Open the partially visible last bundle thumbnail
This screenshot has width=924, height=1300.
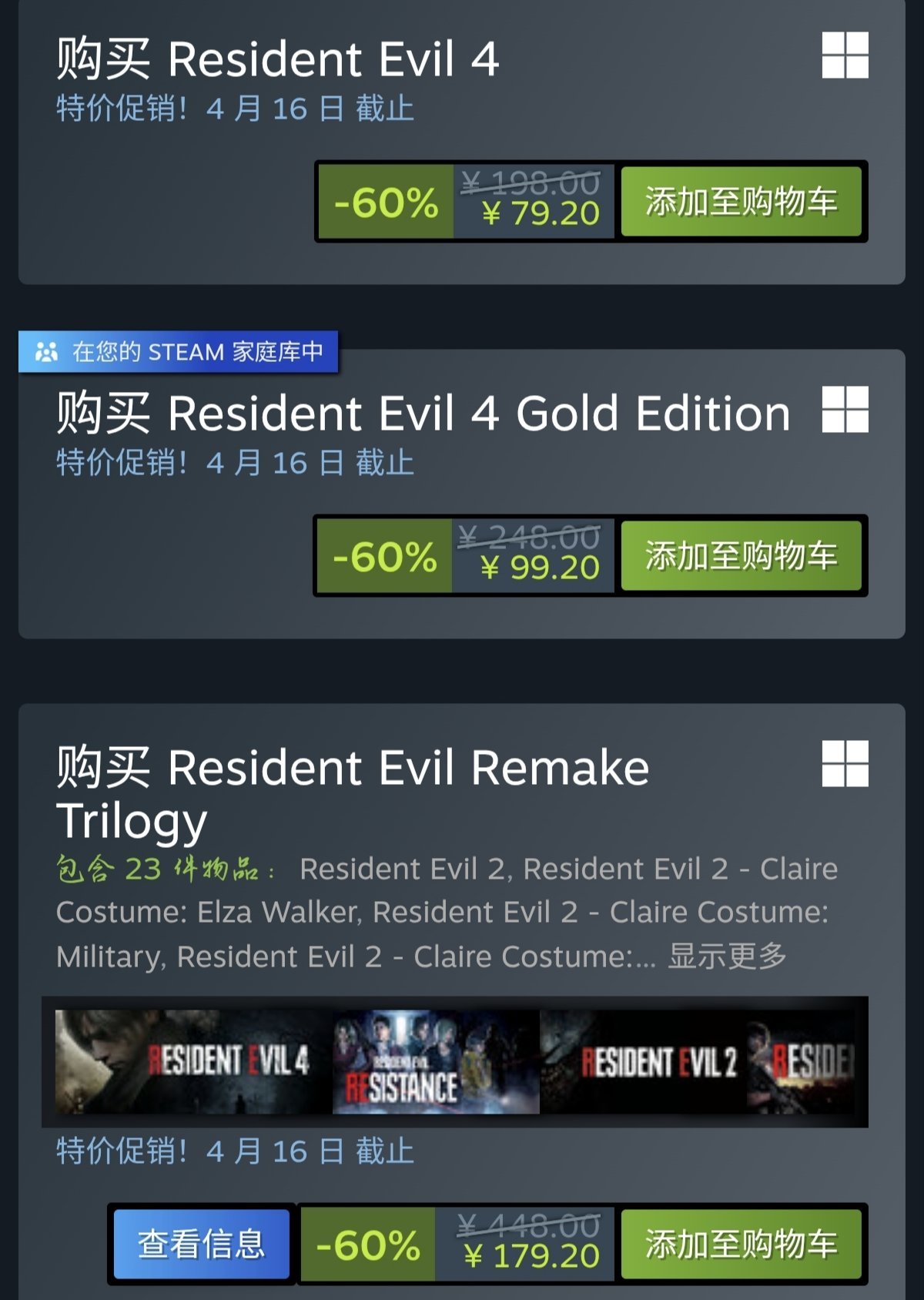tap(801, 1062)
